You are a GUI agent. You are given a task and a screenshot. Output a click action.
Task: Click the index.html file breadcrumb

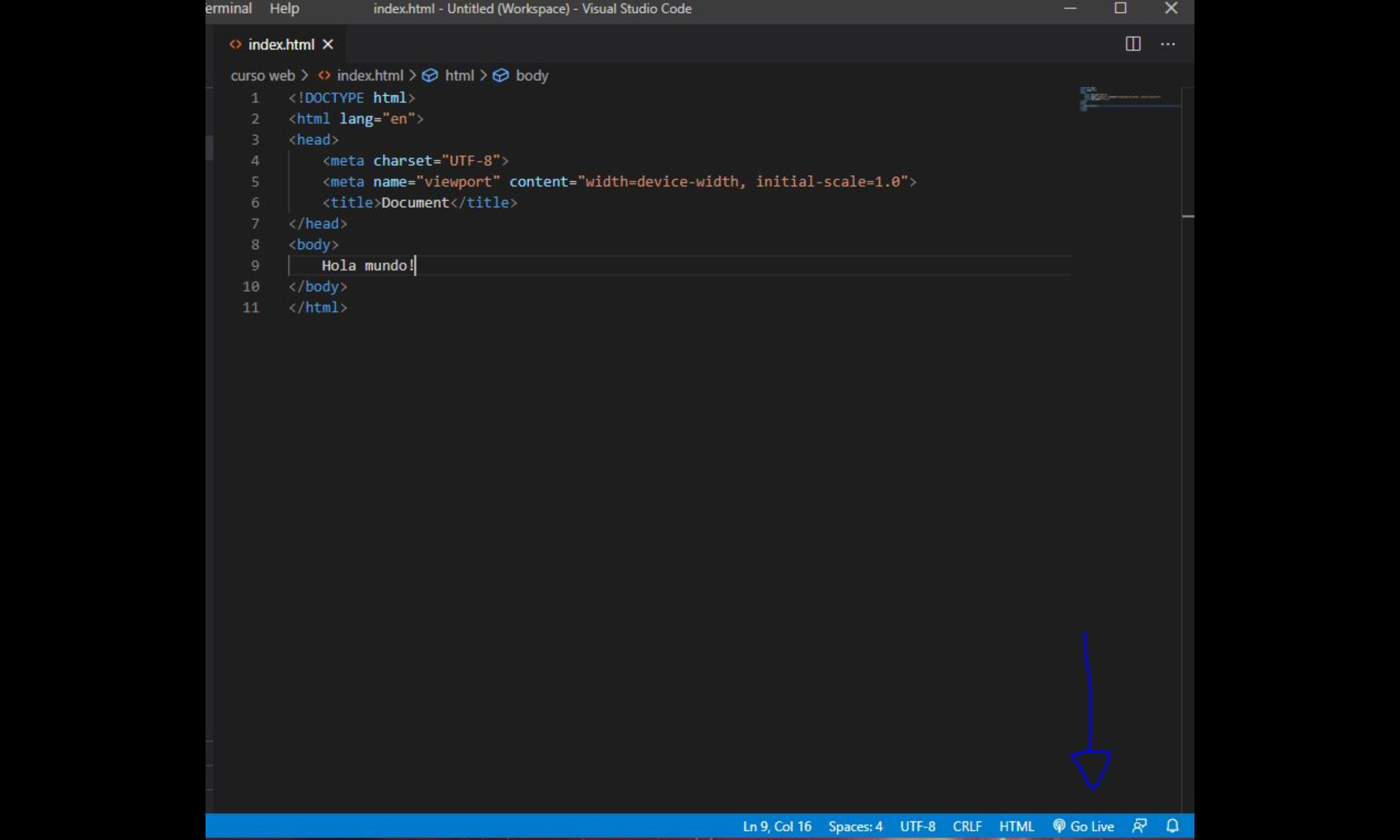point(370,75)
